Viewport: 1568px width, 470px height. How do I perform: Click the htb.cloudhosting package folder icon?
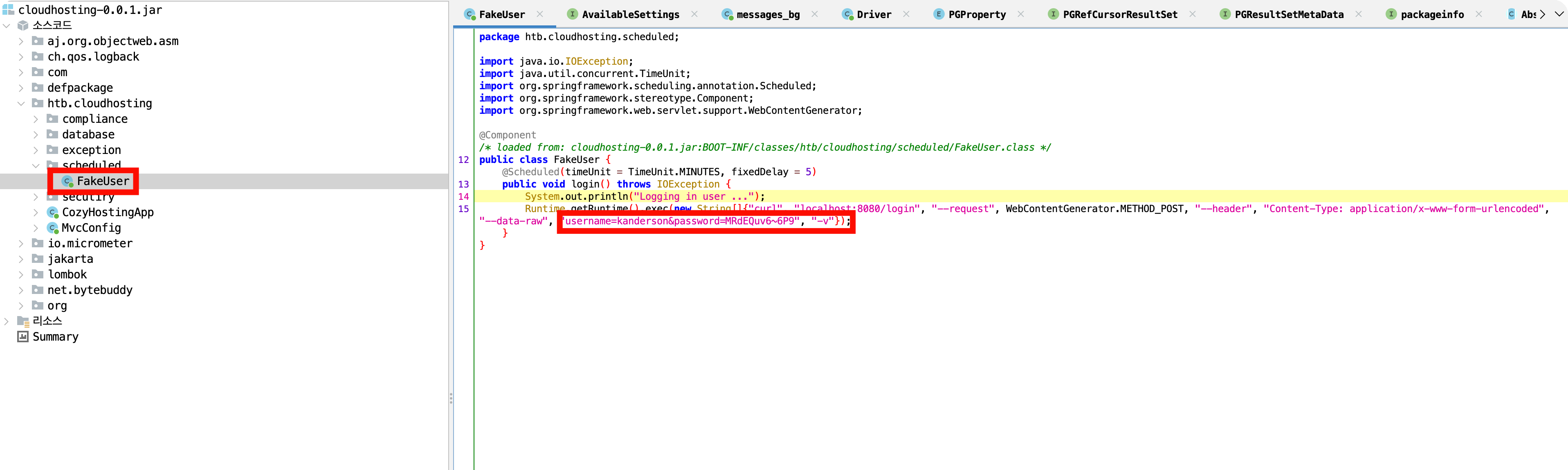click(x=38, y=103)
